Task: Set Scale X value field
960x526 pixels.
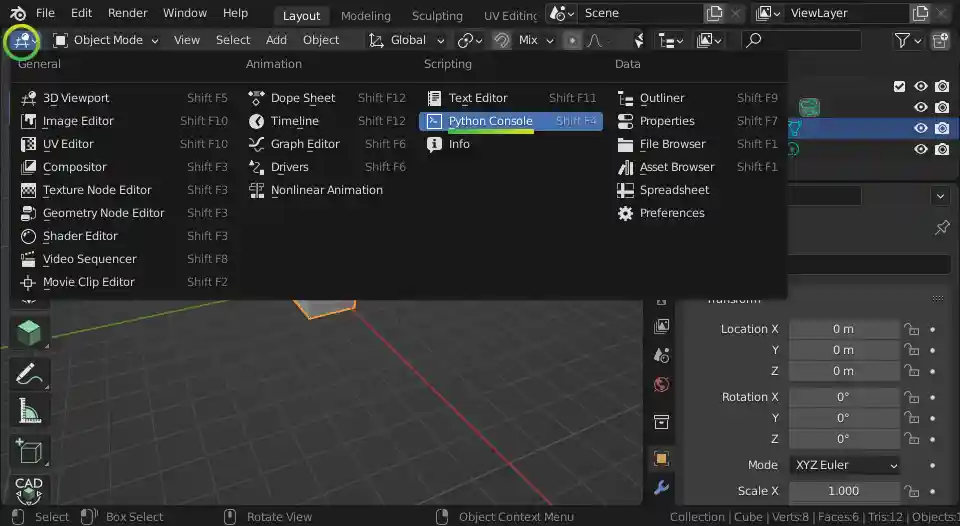Action: pos(844,491)
